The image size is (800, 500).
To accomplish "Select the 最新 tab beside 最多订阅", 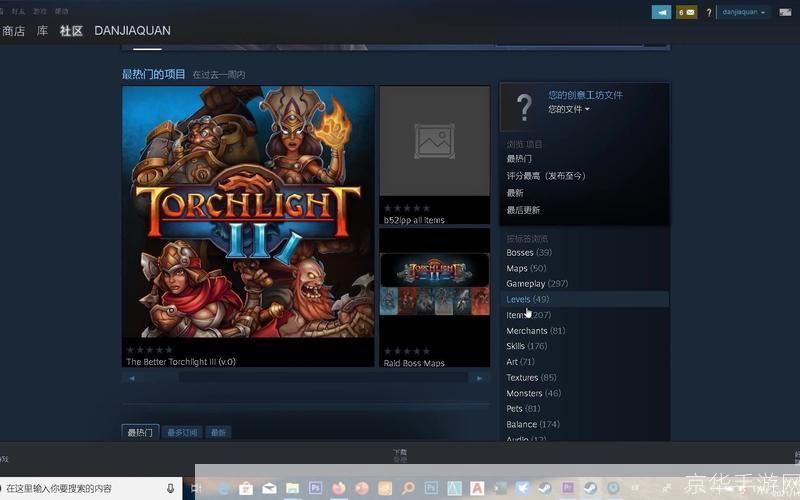I will (218, 433).
